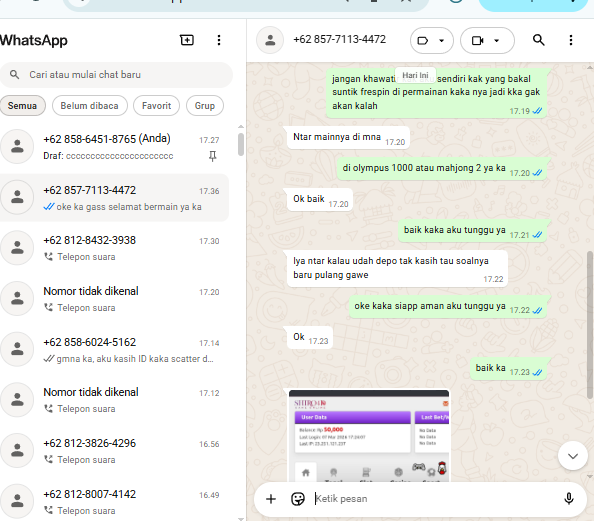Click the voice call icon under +62 812-8007-4142
594x521 pixels.
pyautogui.click(x=48, y=510)
